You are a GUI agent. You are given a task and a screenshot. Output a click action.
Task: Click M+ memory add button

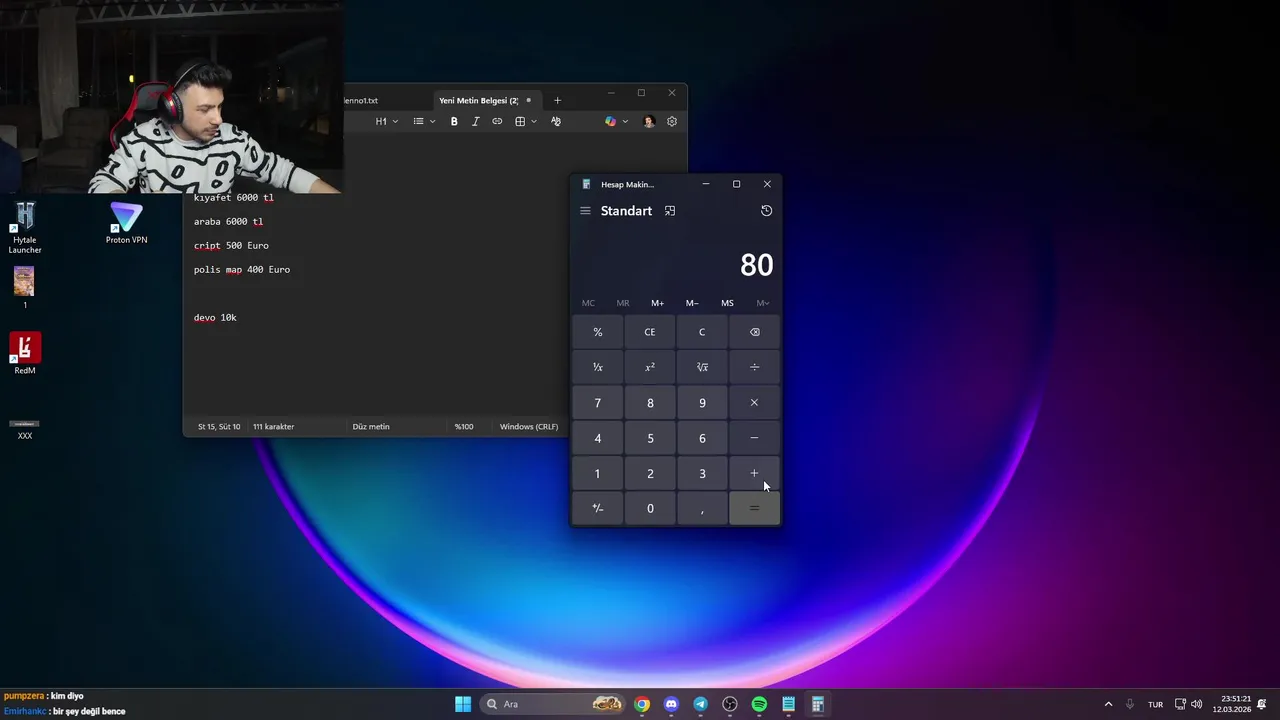point(657,303)
